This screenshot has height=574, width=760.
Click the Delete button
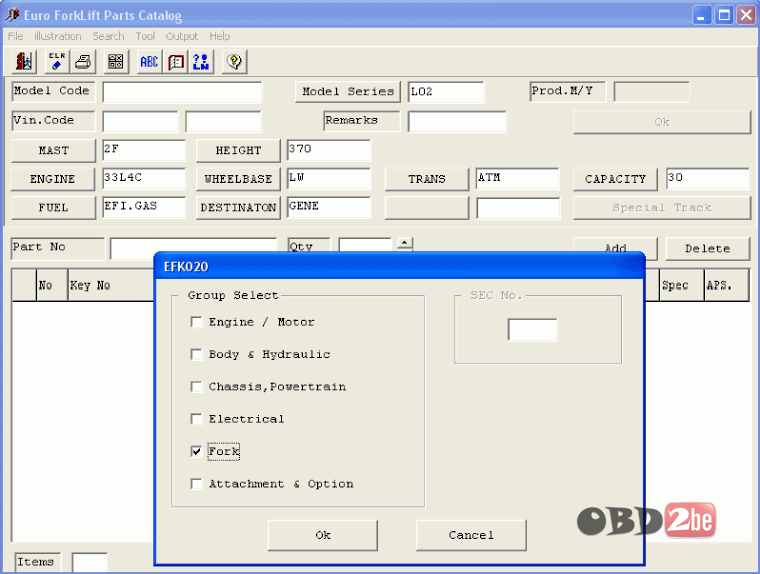coord(708,249)
